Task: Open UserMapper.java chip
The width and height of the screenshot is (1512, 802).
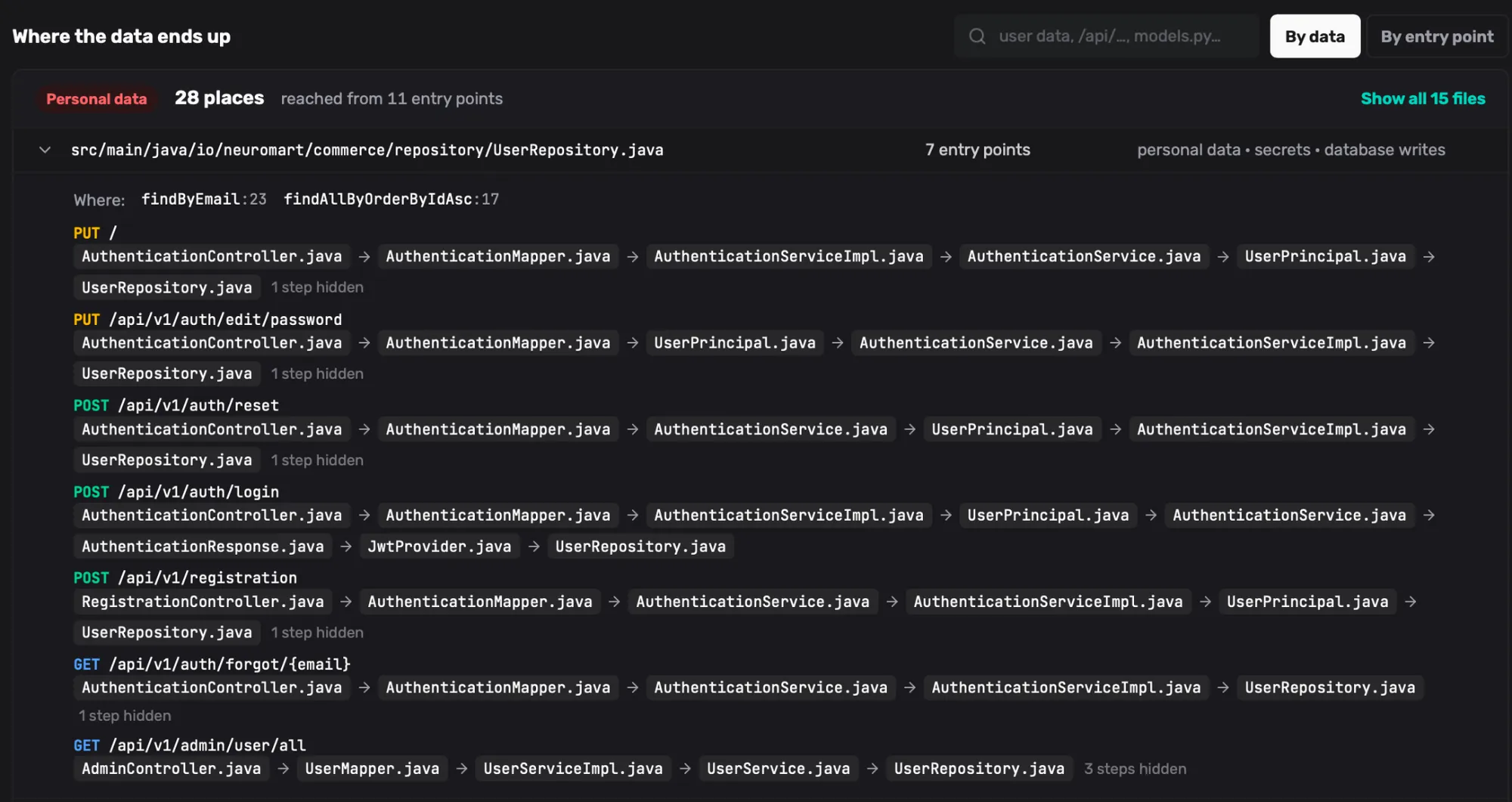Action: 372,769
